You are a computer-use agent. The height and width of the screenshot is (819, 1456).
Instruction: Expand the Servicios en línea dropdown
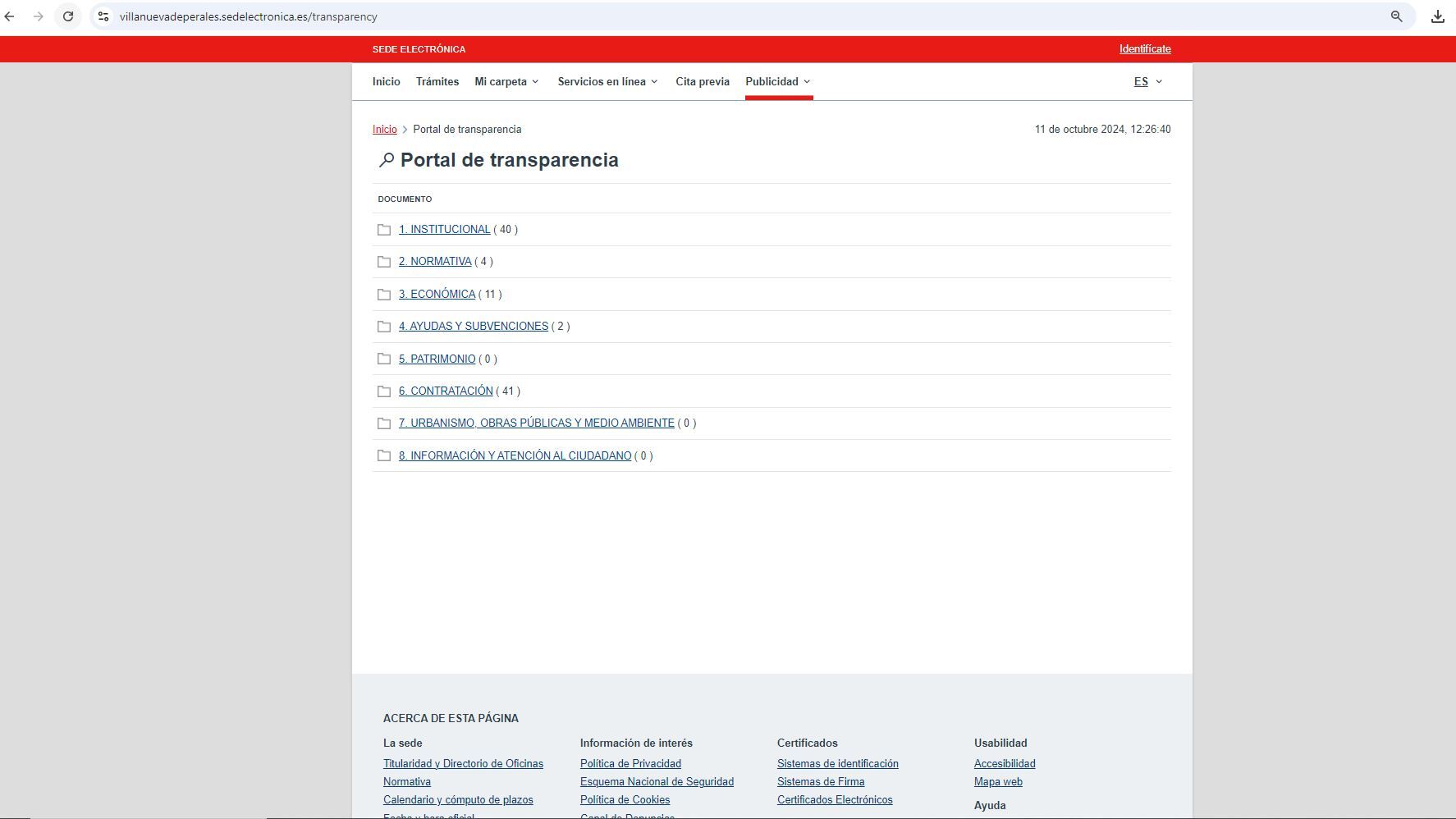(x=607, y=81)
